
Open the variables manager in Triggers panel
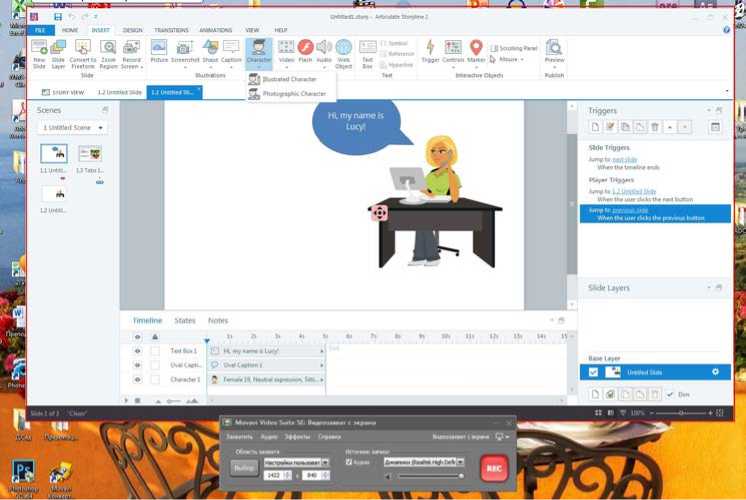(715, 127)
